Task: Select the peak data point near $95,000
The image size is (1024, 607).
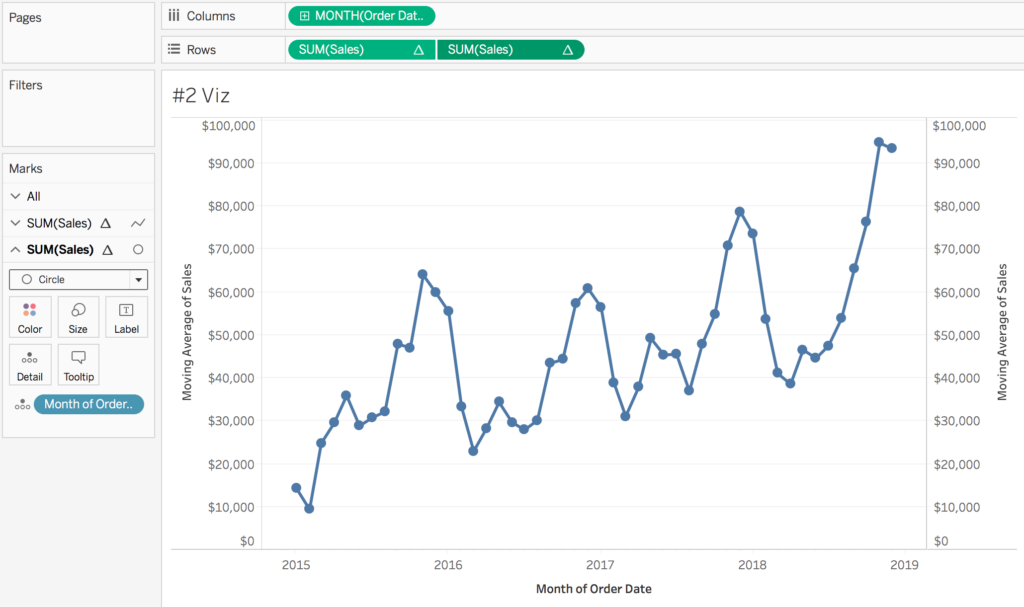Action: pyautogui.click(x=877, y=143)
